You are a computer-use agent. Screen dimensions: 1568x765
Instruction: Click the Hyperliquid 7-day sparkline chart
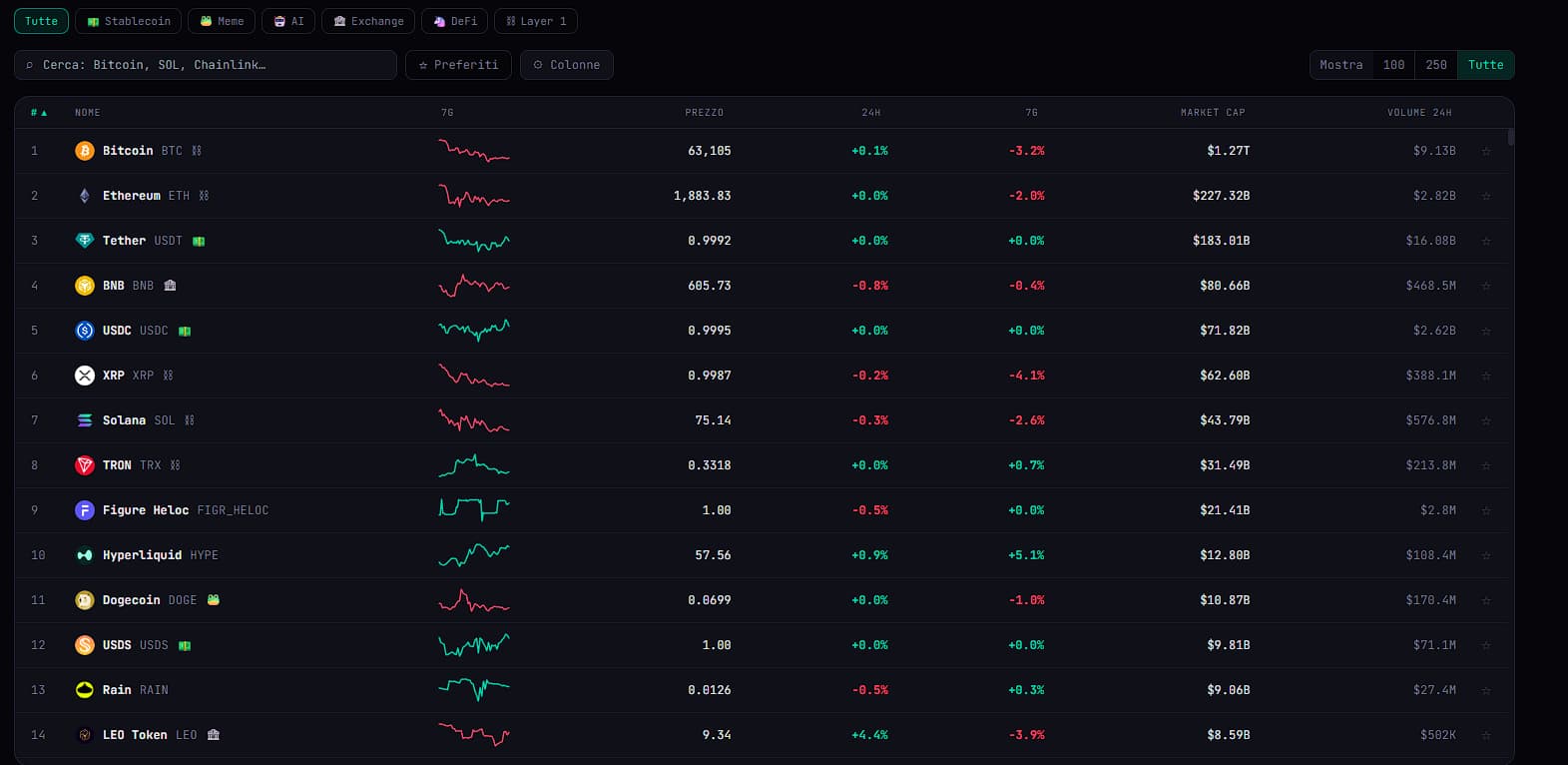coord(474,555)
